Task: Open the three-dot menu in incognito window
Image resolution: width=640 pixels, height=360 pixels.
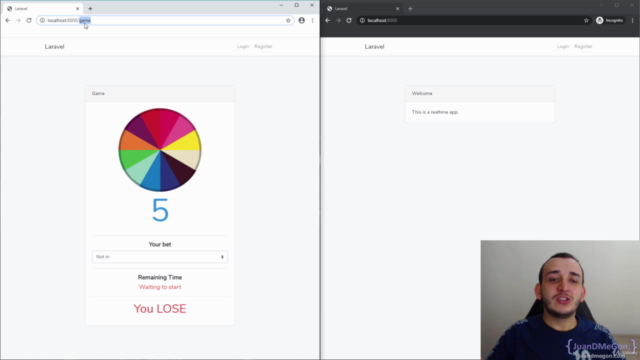Action: point(633,20)
